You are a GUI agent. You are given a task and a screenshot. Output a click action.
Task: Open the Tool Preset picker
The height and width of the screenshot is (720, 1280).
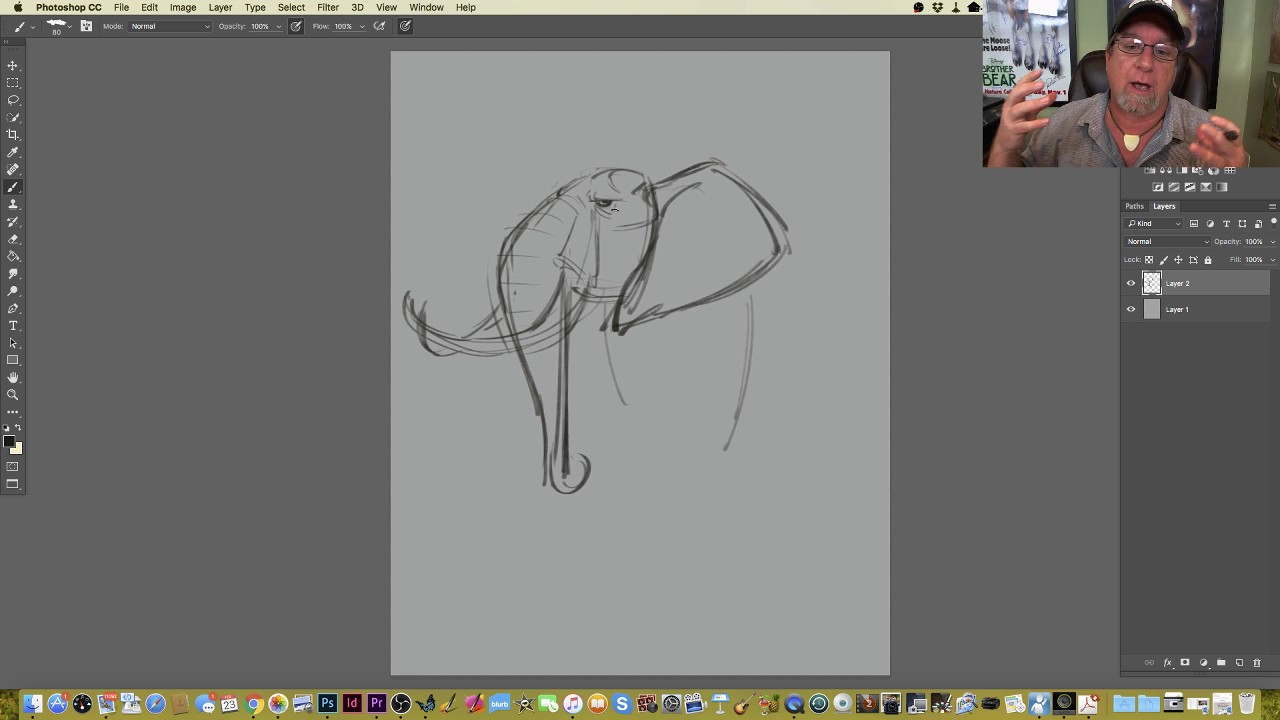coord(23,26)
